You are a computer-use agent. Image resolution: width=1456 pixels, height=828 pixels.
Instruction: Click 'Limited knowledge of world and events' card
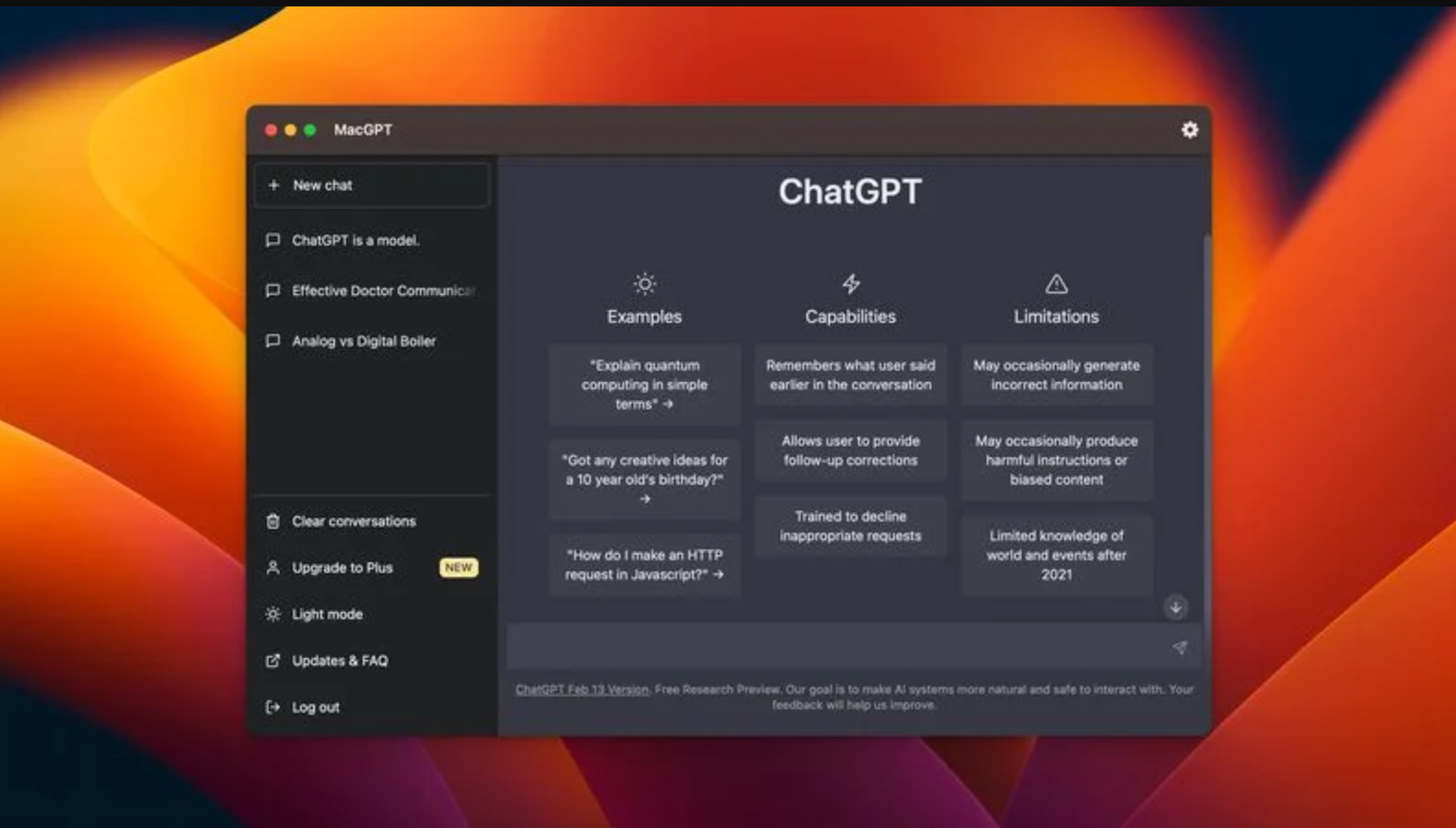point(1057,555)
